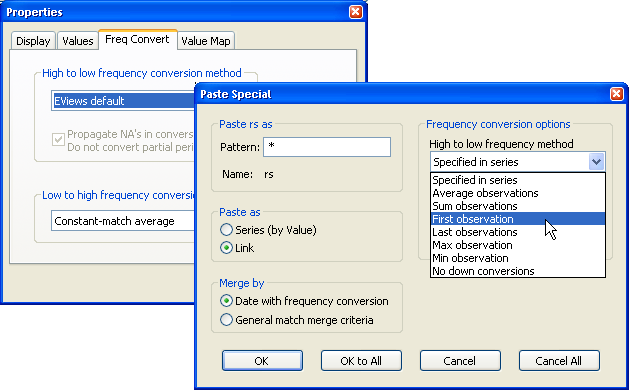Select the Freq Convert tab
The height and width of the screenshot is (390, 629).
(x=138, y=39)
